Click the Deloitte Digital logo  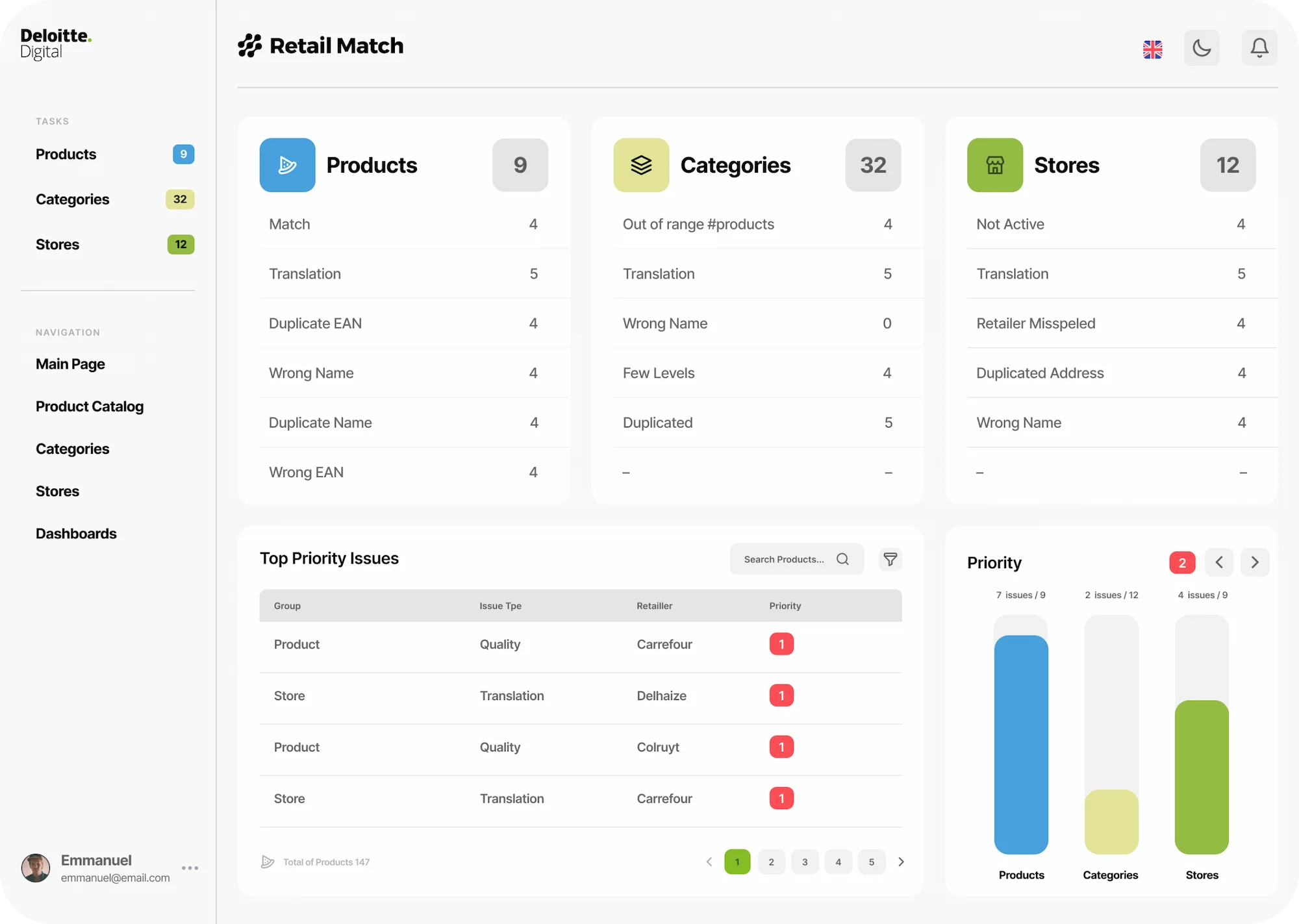[x=56, y=44]
